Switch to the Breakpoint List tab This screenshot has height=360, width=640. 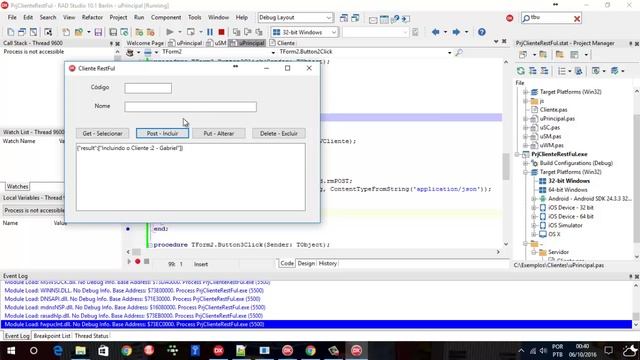52,336
